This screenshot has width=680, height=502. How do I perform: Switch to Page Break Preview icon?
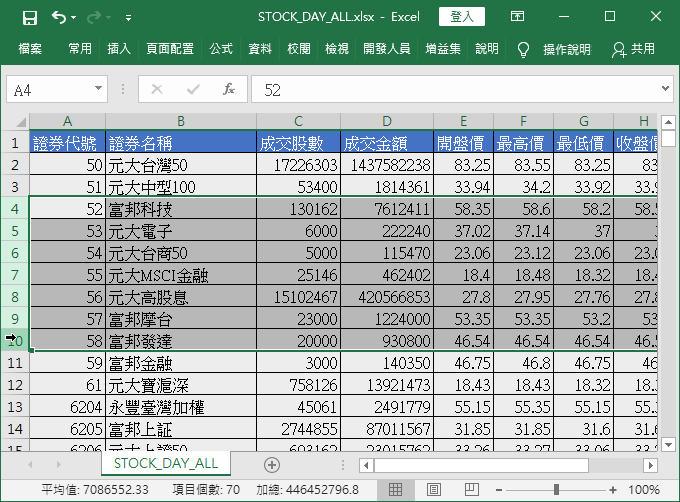(x=471, y=490)
